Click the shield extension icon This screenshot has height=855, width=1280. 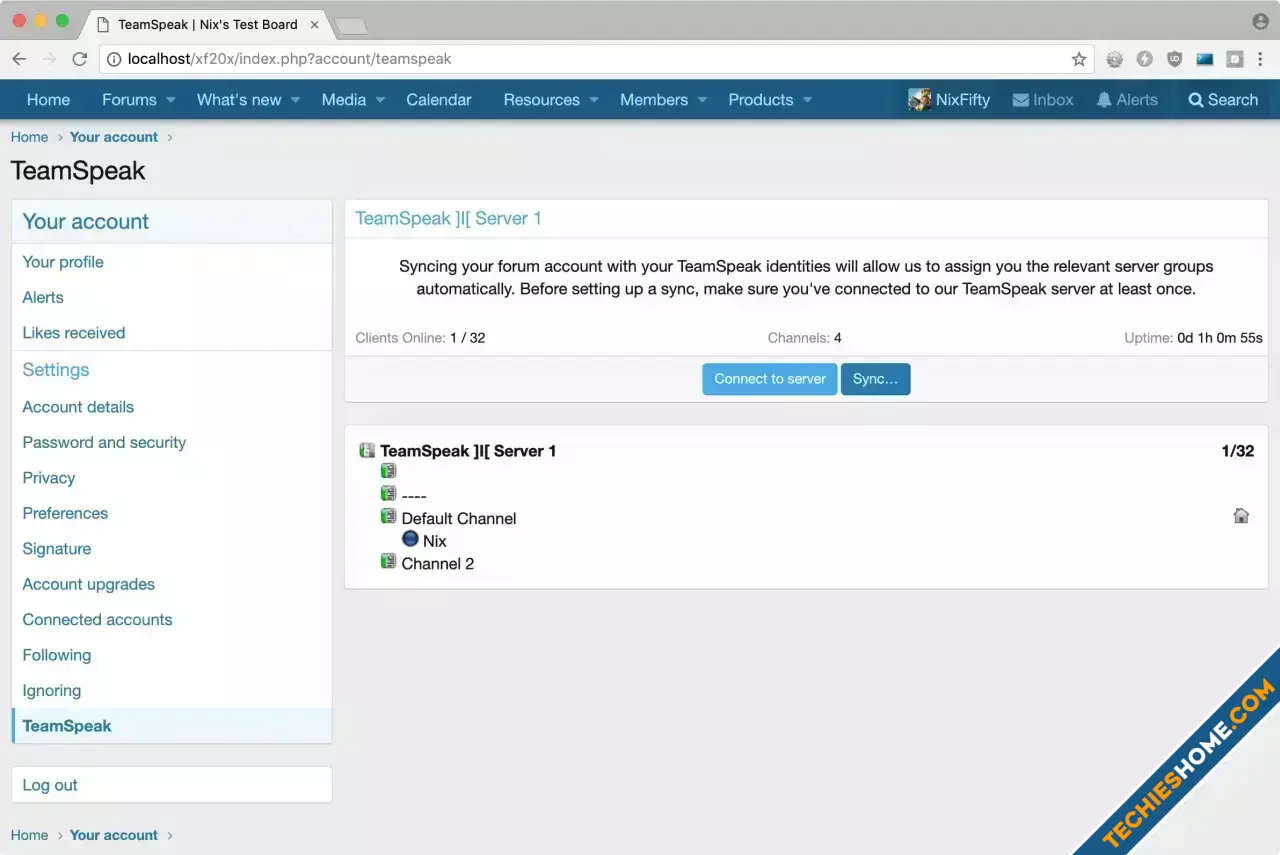click(x=1175, y=59)
